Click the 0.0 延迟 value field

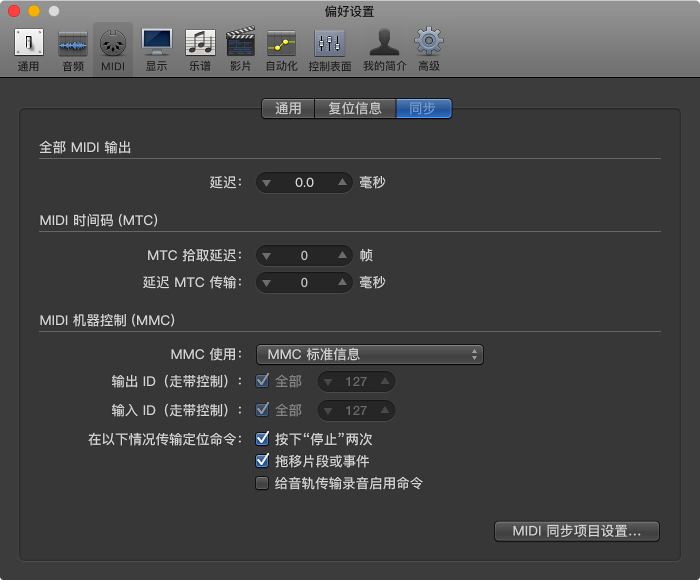pos(304,183)
